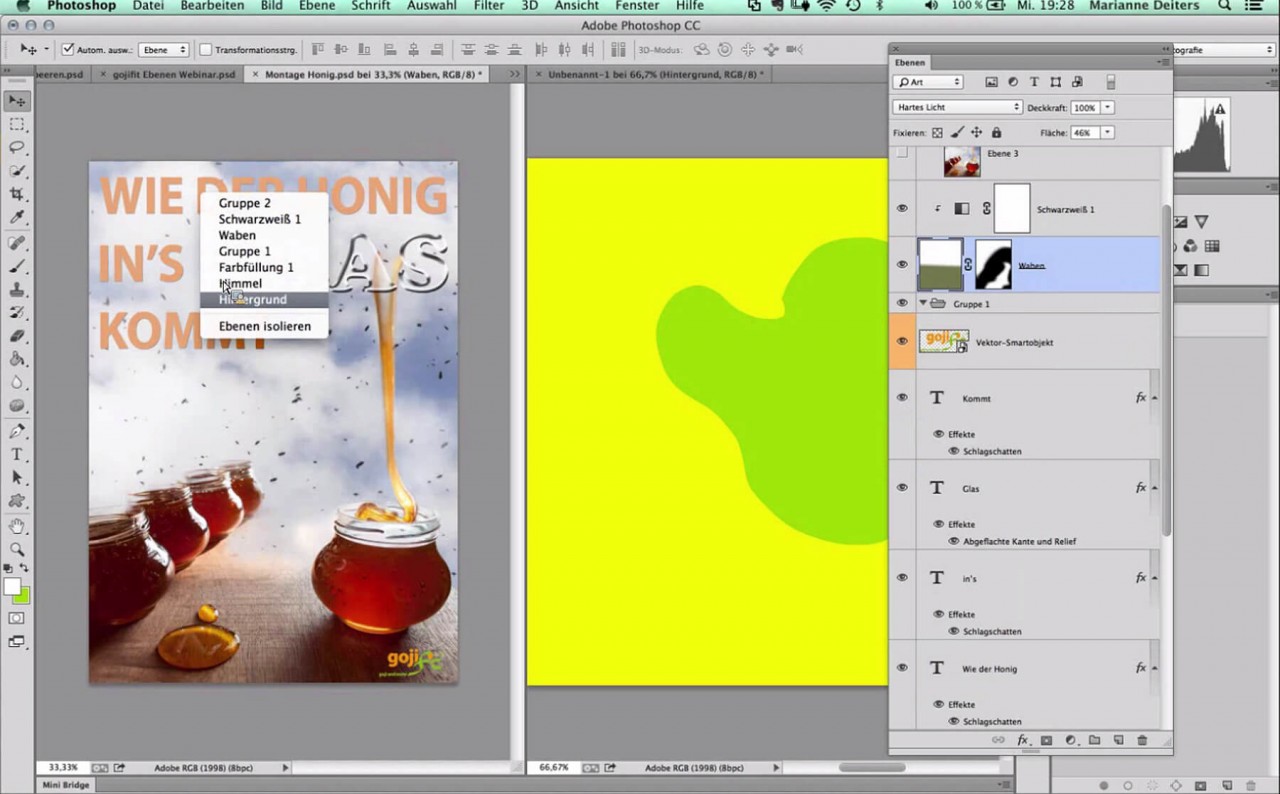Select the Zoom tool

(18, 549)
